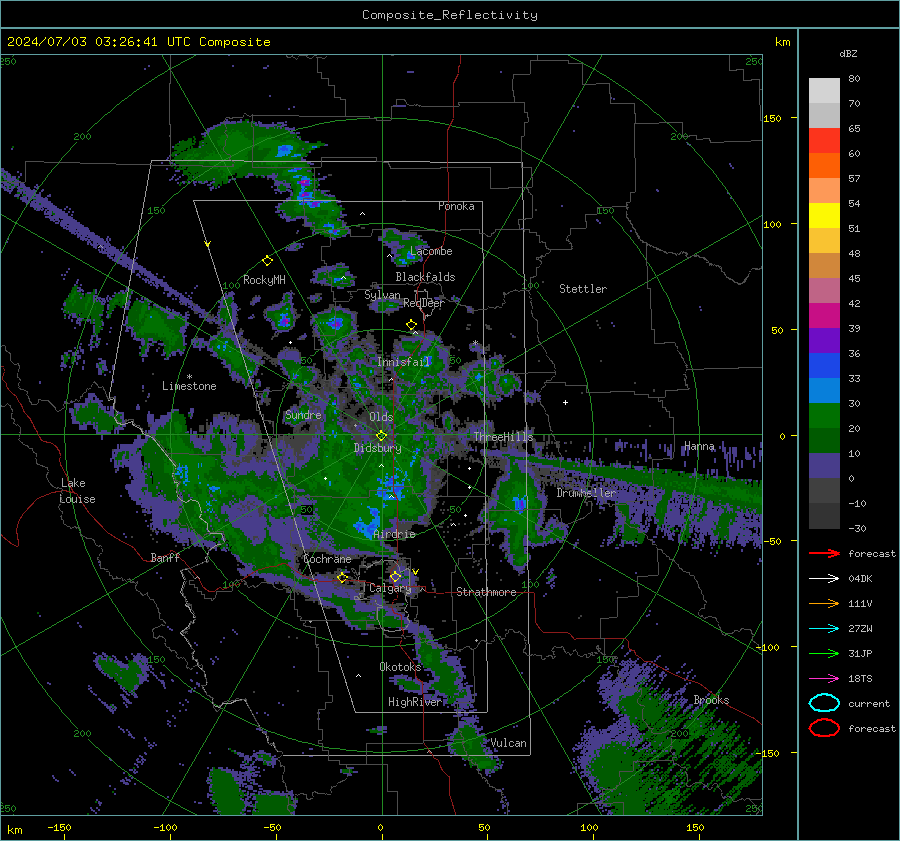Select the yellow 54 dBZ color swatch
This screenshot has height=841, width=900.
(824, 215)
